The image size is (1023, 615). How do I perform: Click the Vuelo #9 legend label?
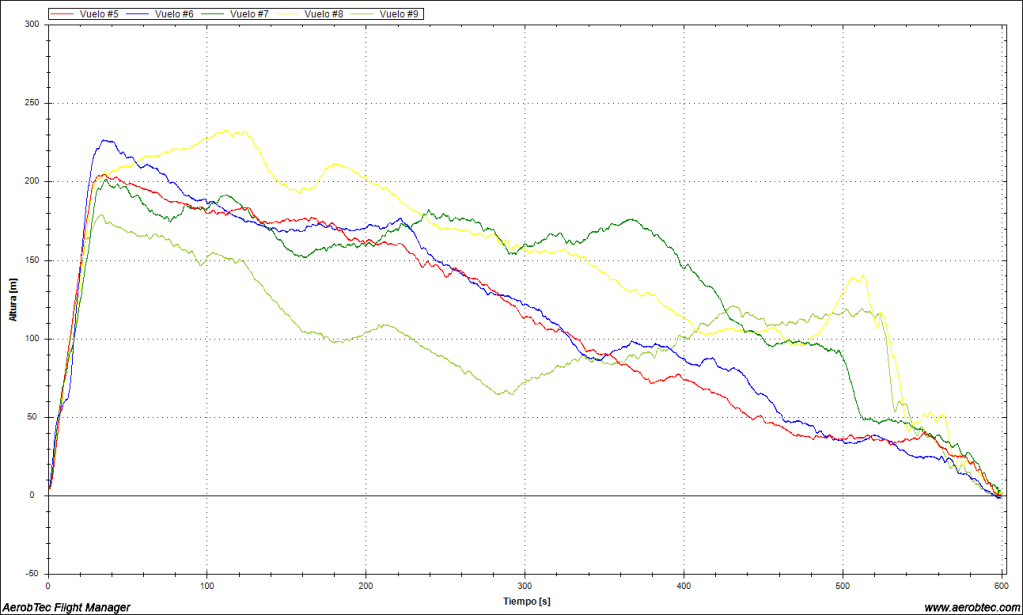pos(397,14)
